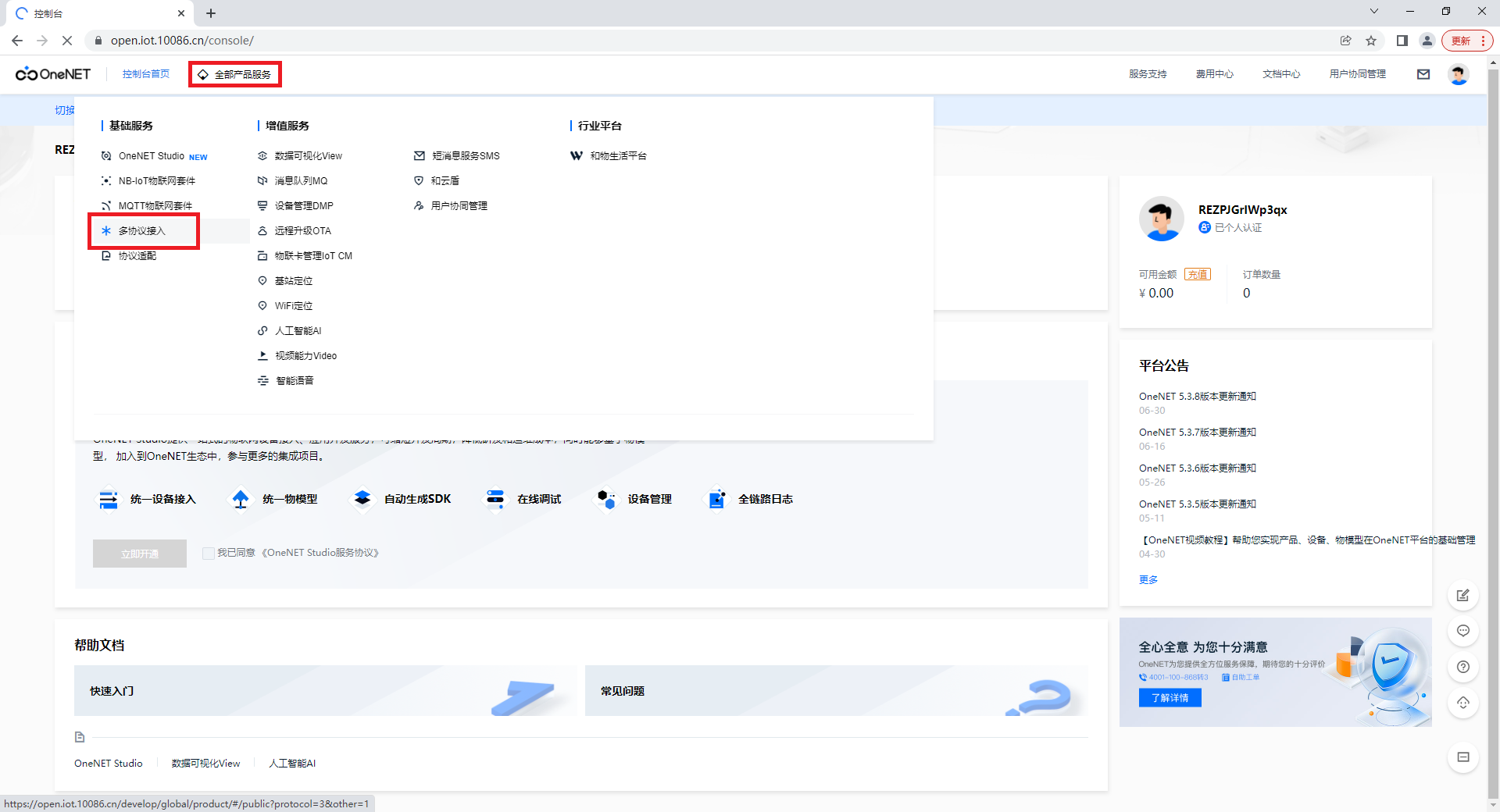Expand the 全部产品服务 menu
This screenshot has width=1500, height=812.
235,74
